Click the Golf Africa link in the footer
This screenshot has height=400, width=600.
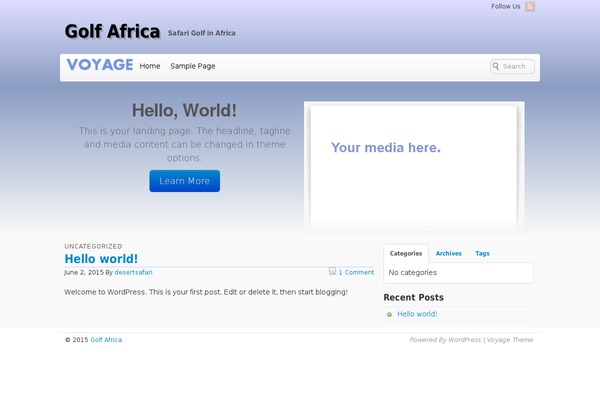[106, 340]
